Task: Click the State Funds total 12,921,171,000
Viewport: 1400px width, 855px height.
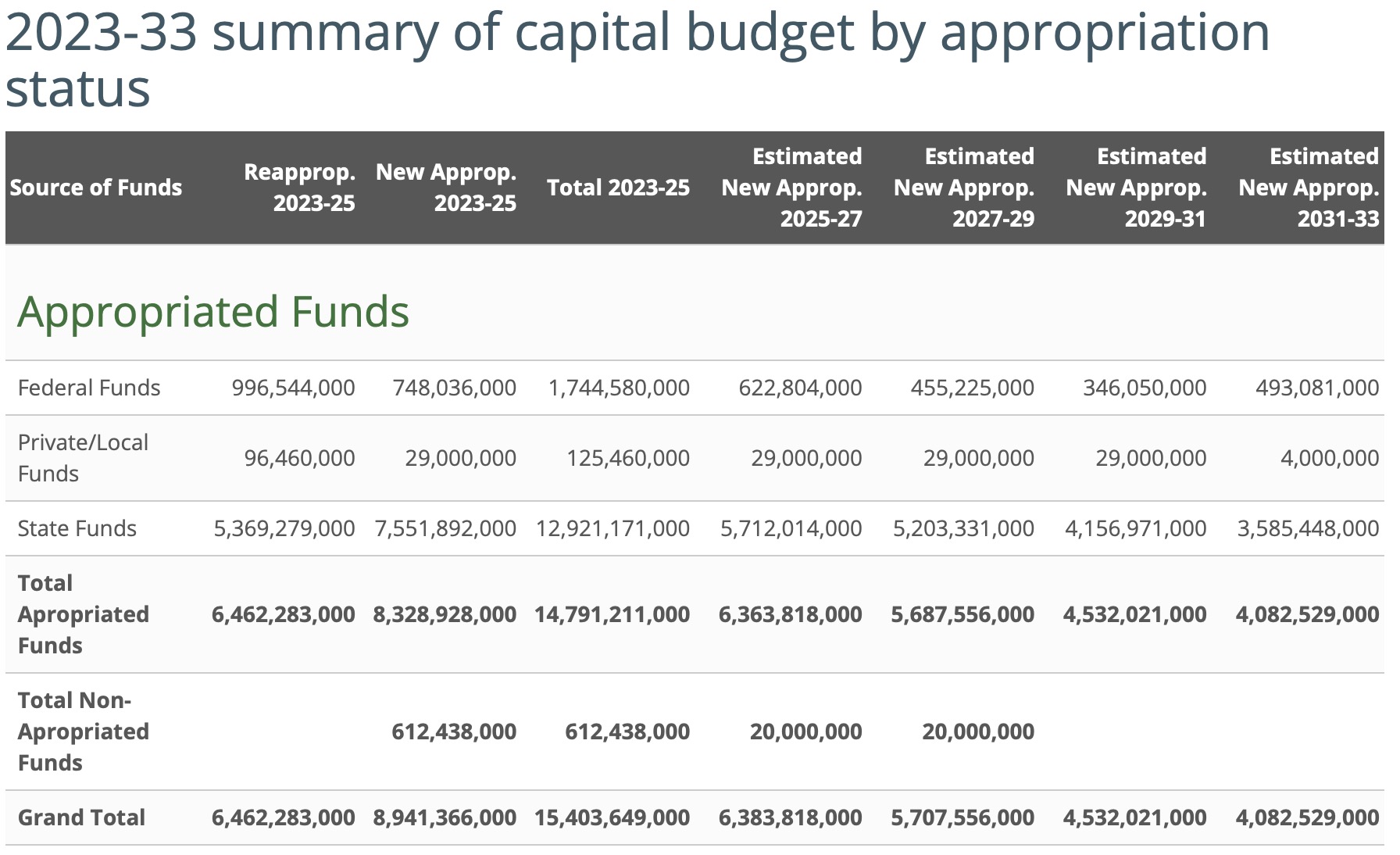Action: pyautogui.click(x=612, y=528)
